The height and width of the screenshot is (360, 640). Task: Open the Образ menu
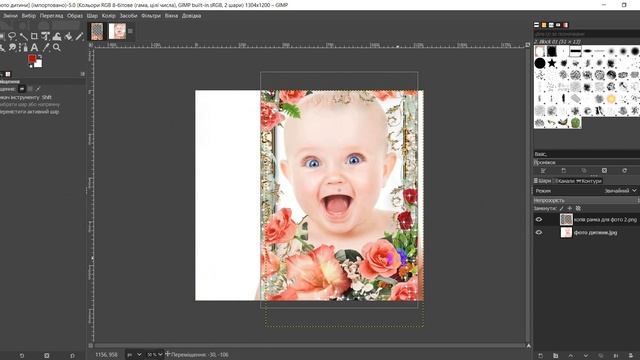[75, 16]
